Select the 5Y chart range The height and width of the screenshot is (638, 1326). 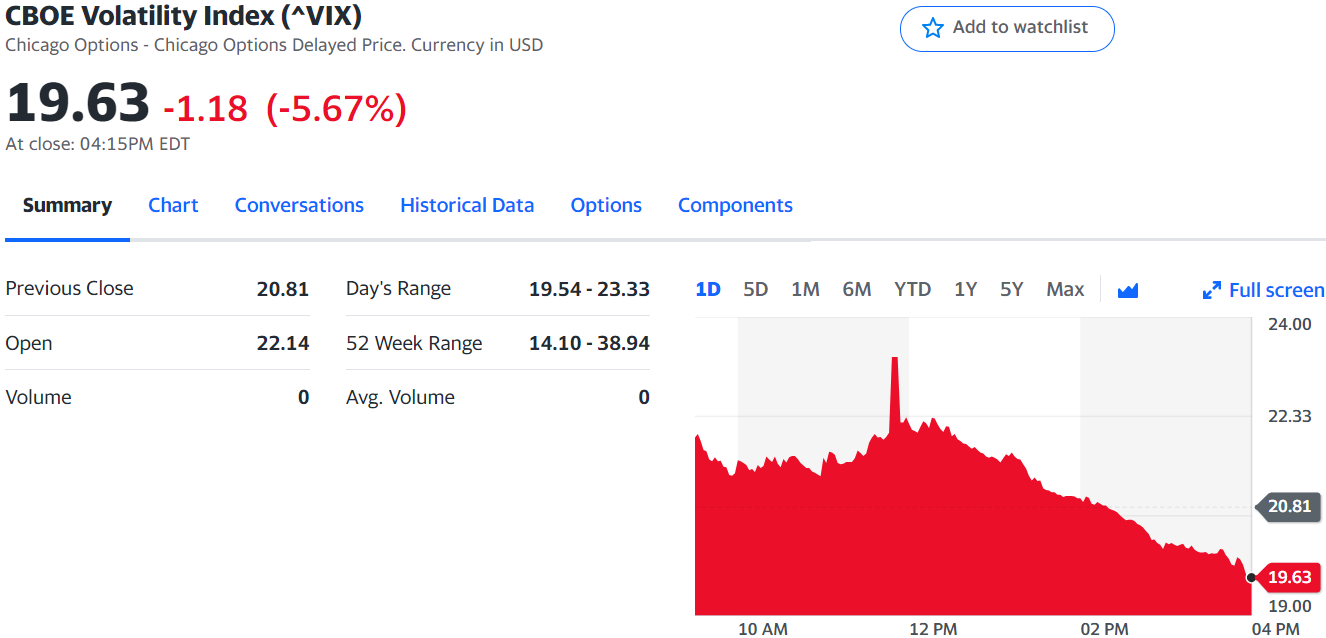[x=1012, y=289]
